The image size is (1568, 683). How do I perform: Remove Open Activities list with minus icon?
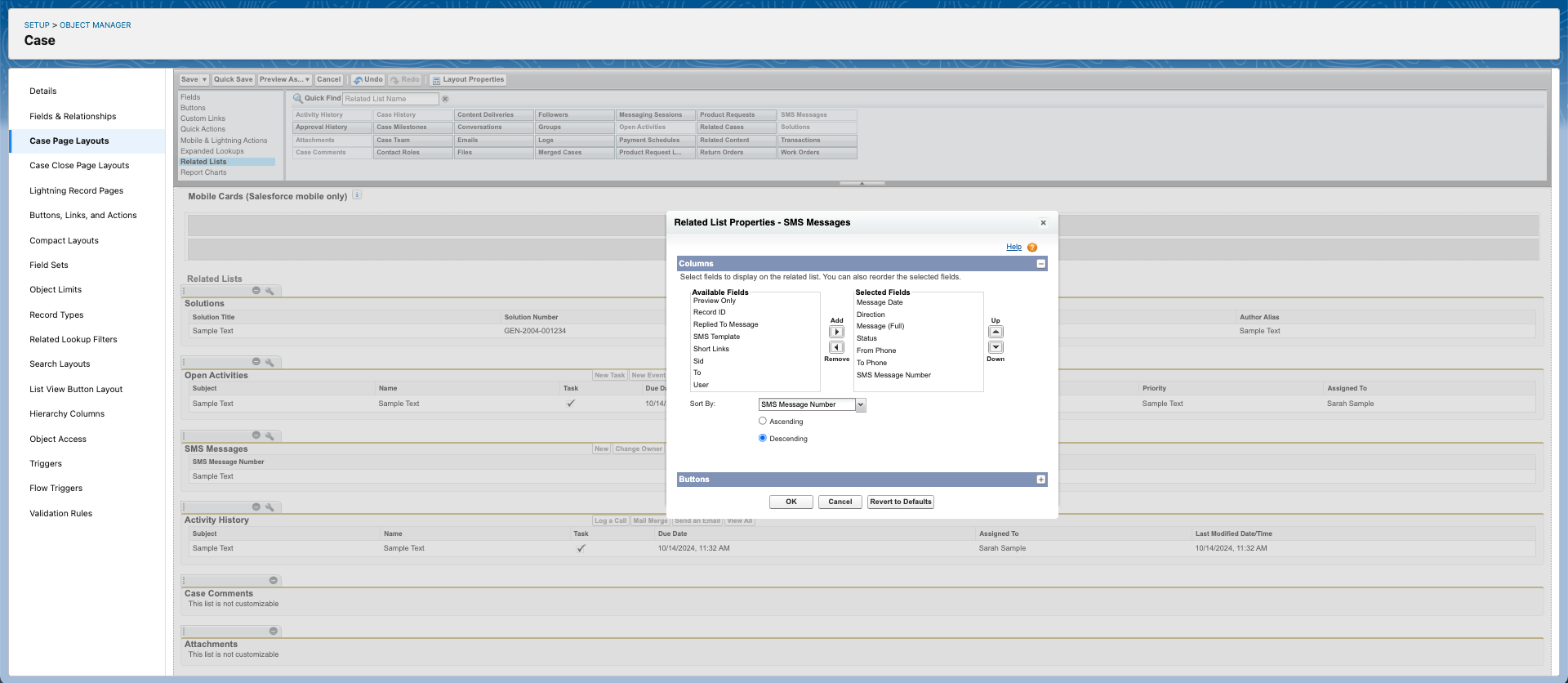tap(256, 362)
